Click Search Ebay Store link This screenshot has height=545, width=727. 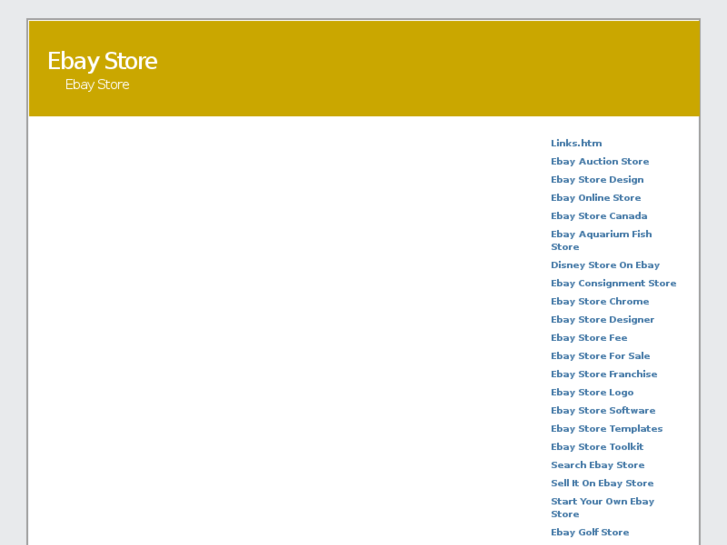(x=598, y=465)
